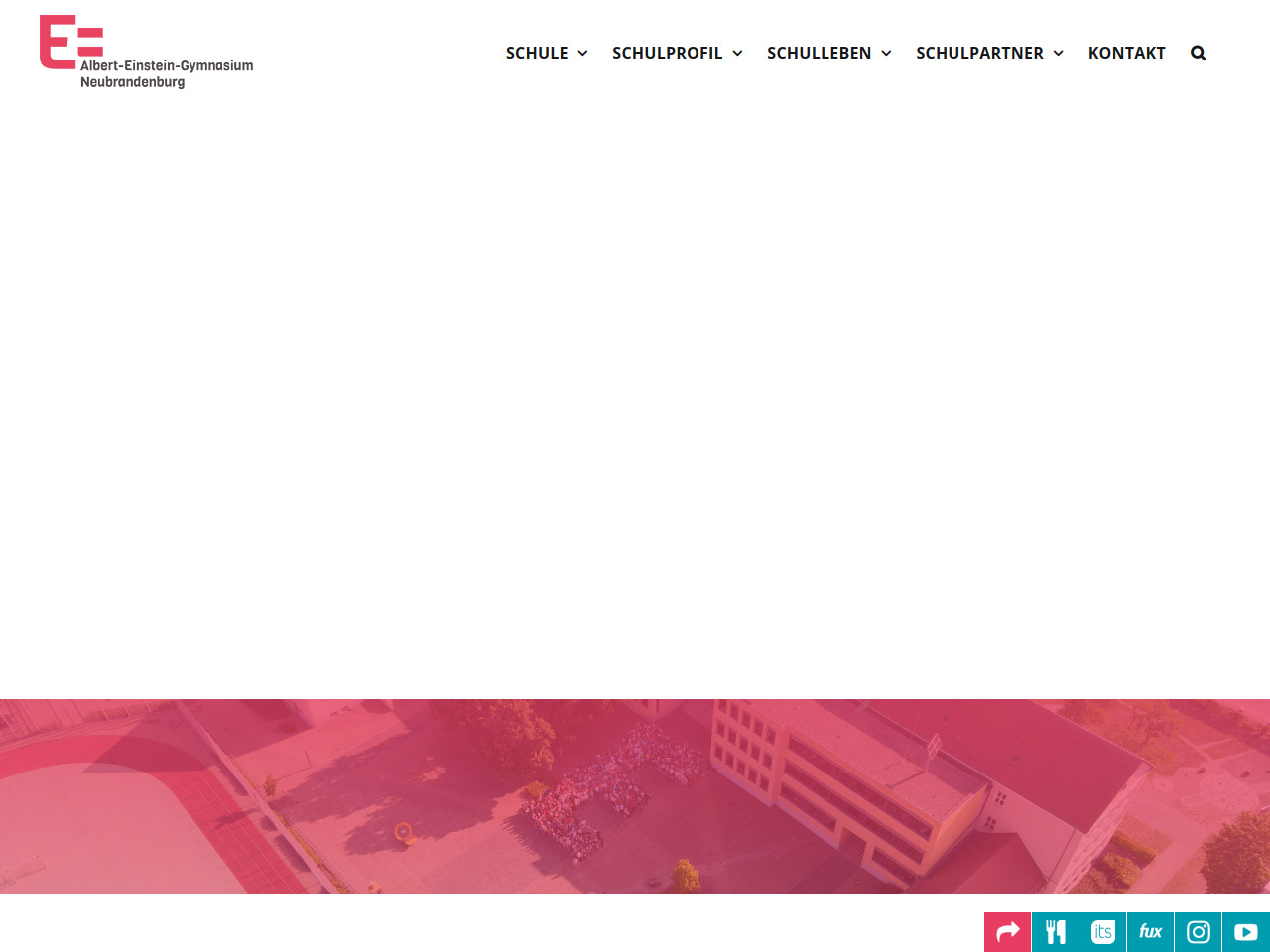The height and width of the screenshot is (952, 1270).
Task: Expand the chevron beside SCHULE
Action: point(582,54)
